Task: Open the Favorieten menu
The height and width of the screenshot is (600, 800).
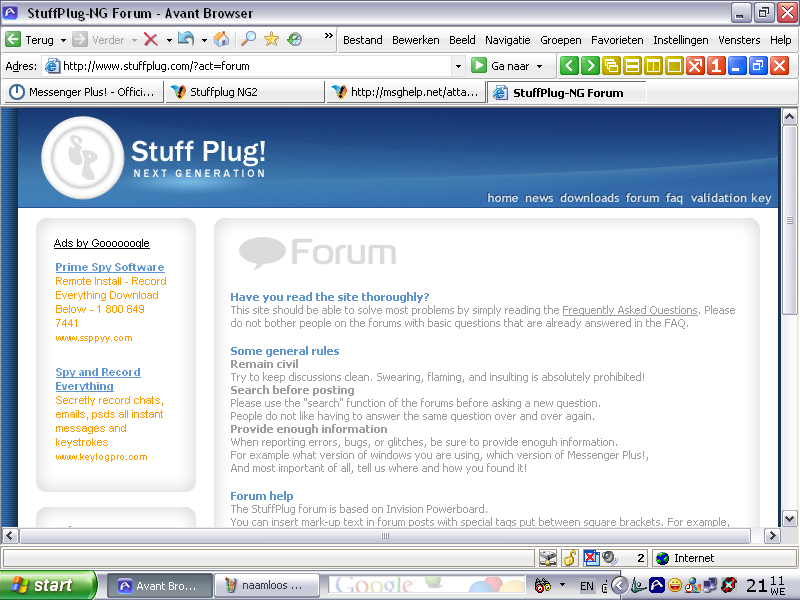Action: pos(617,40)
